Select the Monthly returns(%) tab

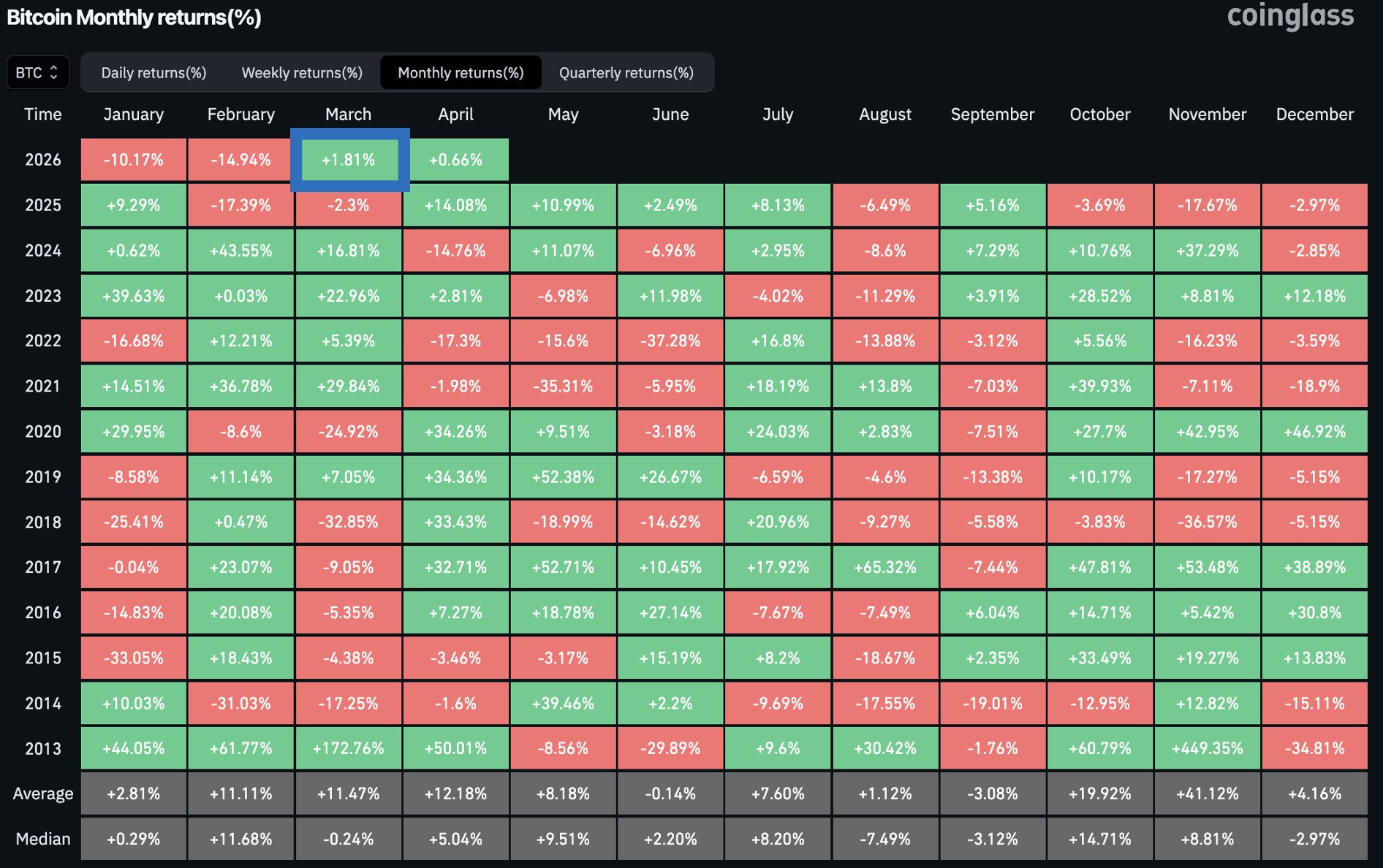coord(461,73)
